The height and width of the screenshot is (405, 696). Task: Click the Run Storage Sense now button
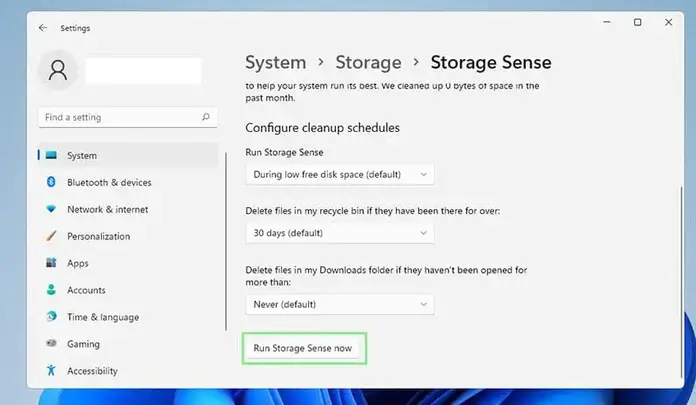303,348
